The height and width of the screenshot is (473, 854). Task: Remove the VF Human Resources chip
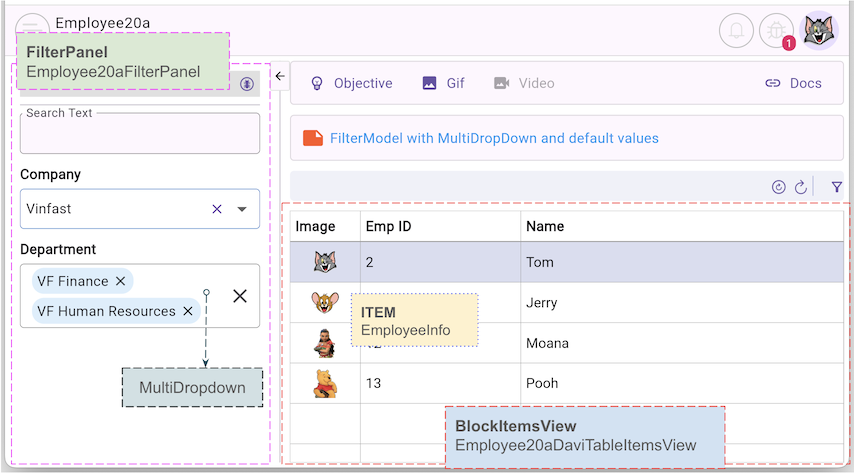click(x=187, y=311)
